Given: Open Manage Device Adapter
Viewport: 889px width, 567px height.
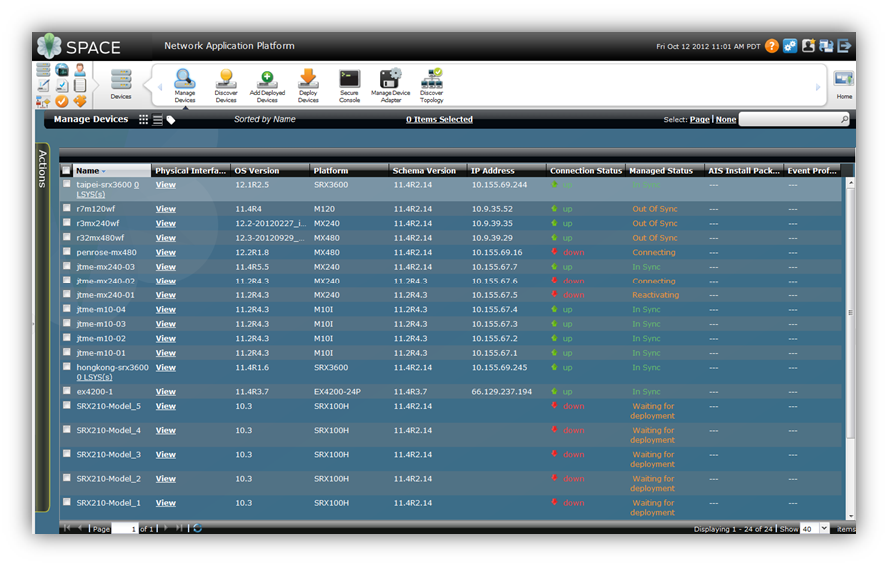Looking at the screenshot, I should click(391, 86).
